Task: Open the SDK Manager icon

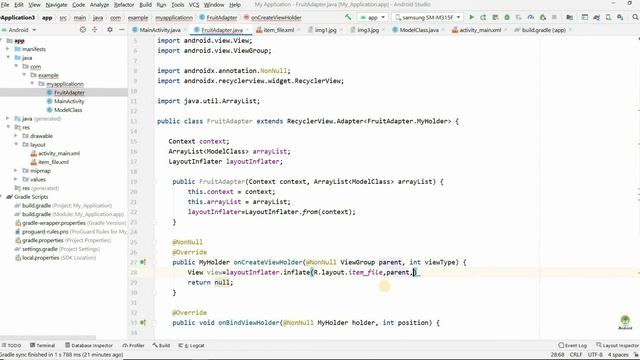Action: pyautogui.click(x=620, y=18)
